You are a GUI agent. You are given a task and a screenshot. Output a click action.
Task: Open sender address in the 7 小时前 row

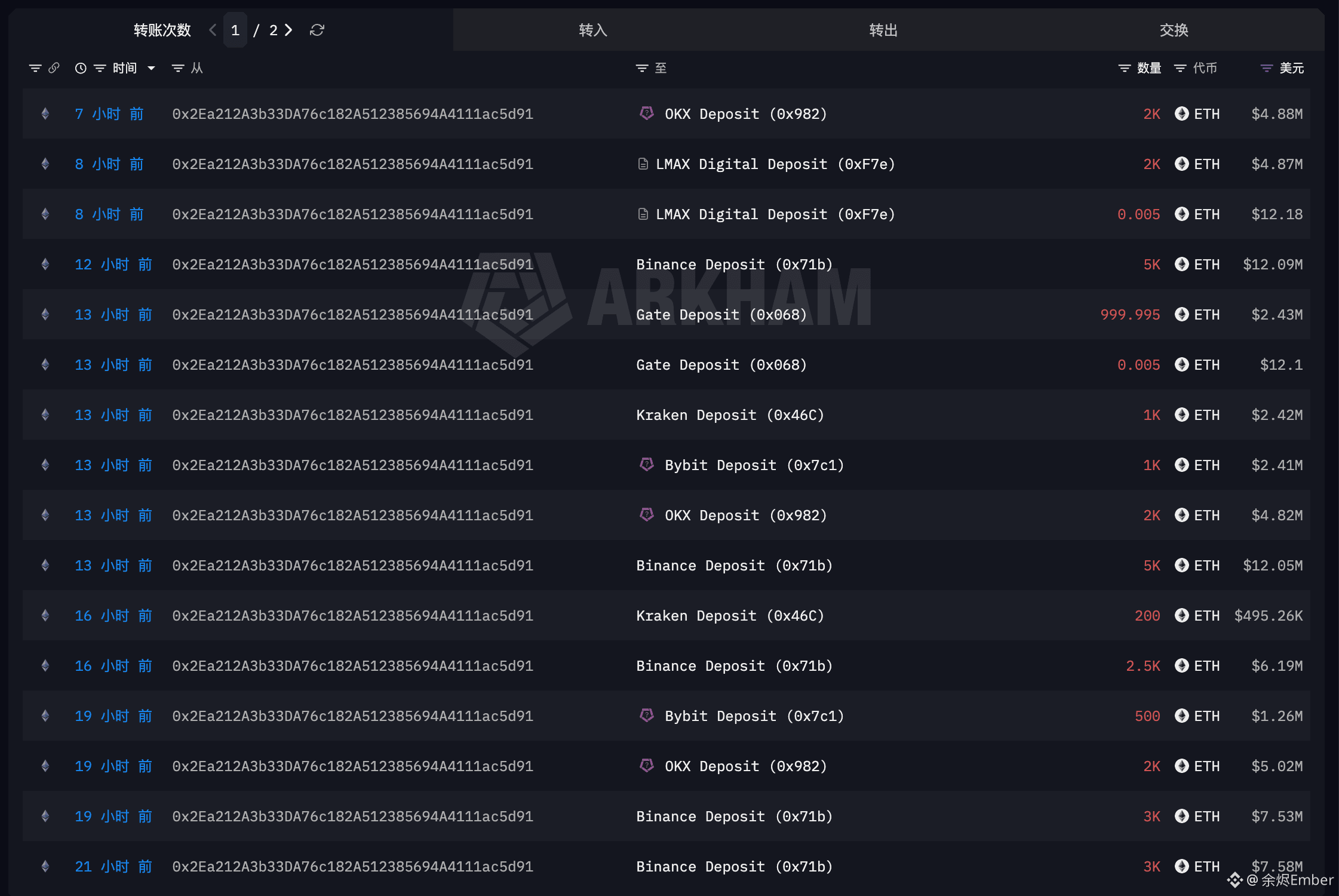click(353, 113)
